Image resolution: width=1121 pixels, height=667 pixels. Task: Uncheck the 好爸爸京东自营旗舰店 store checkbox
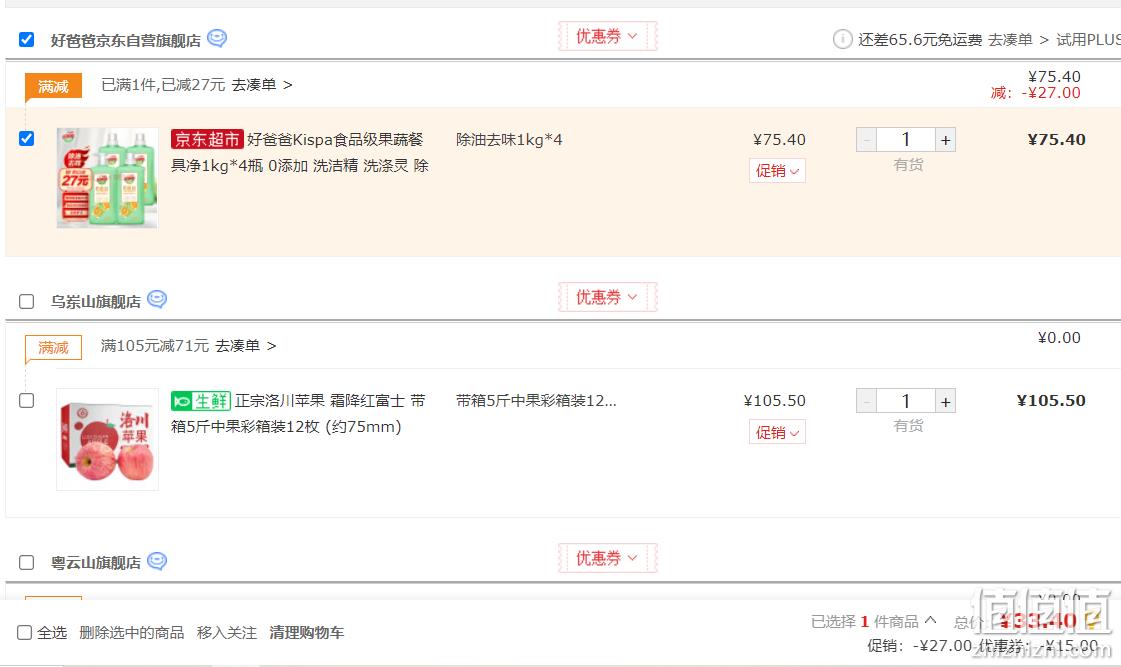[x=26, y=39]
